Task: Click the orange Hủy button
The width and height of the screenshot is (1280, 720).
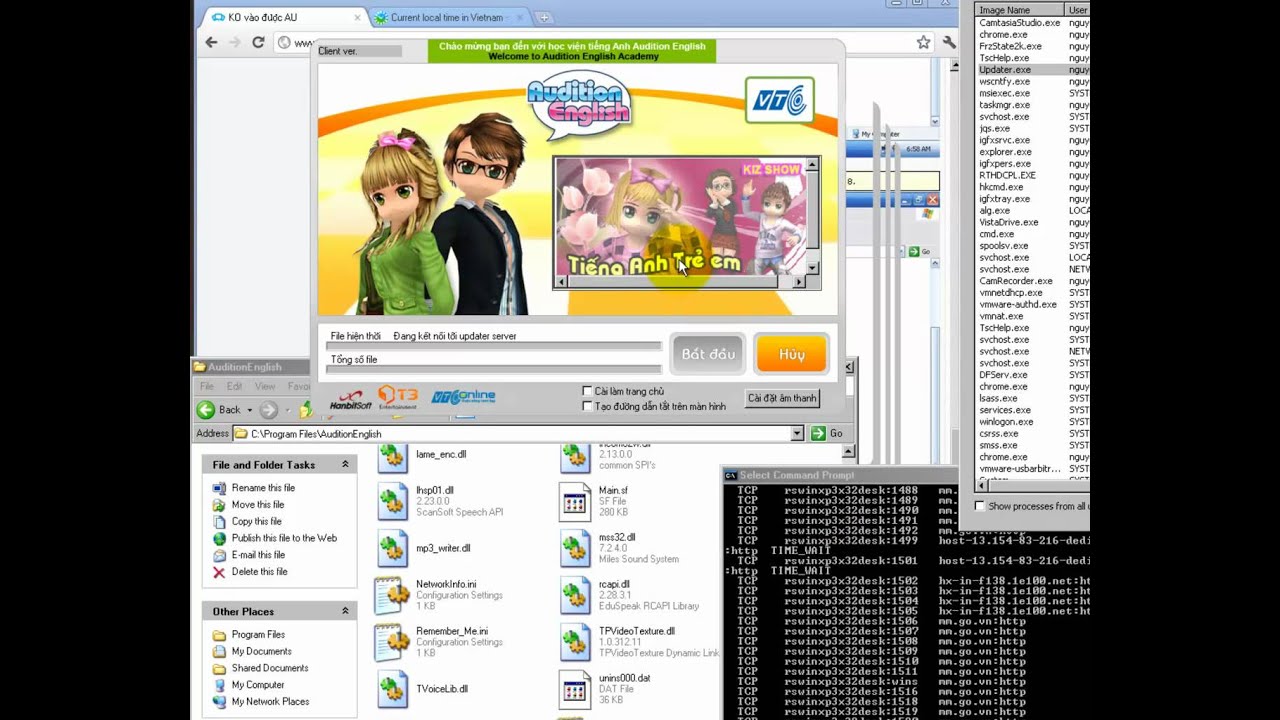Action: 792,354
